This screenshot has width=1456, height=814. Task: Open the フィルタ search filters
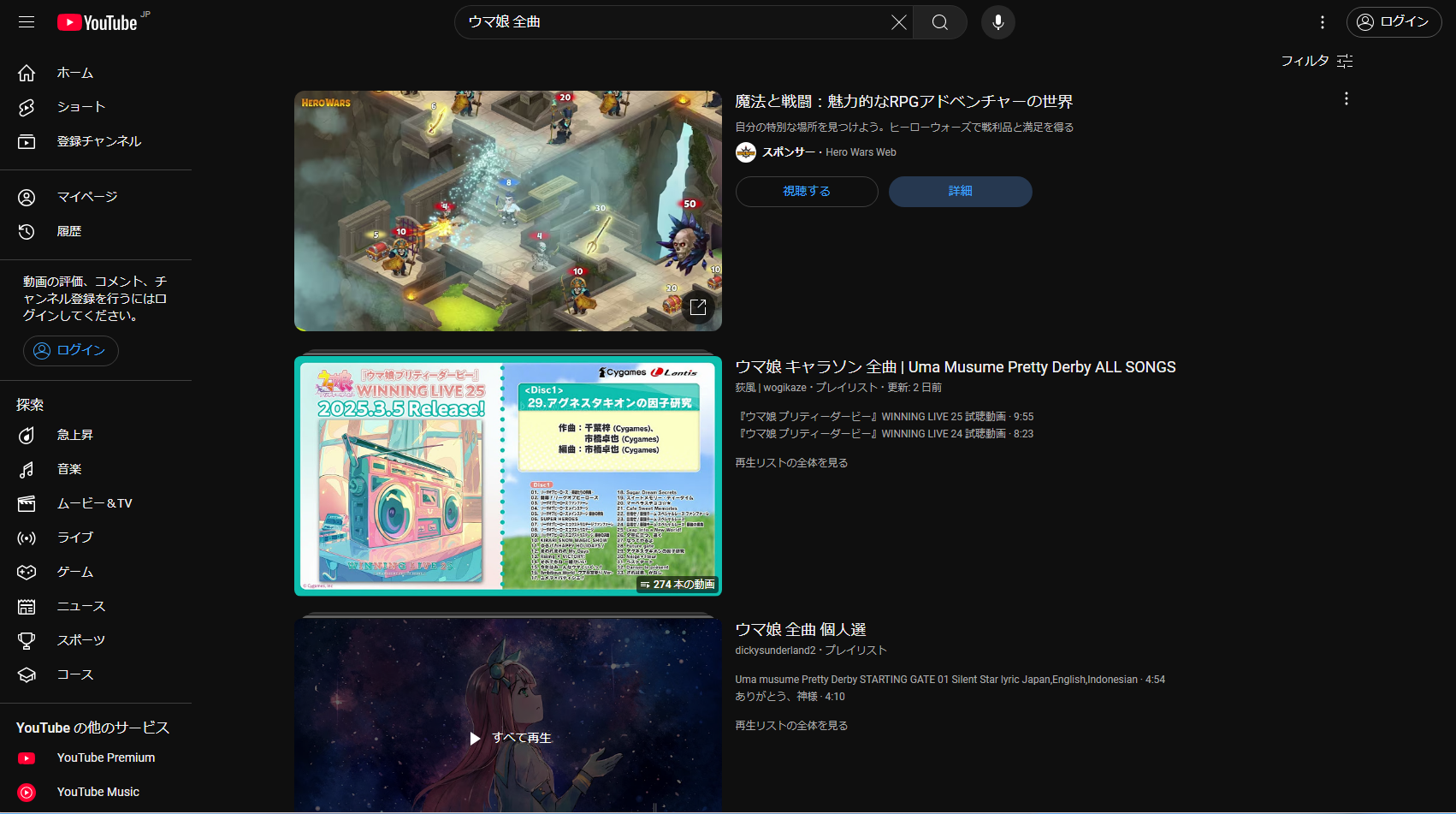pyautogui.click(x=1317, y=61)
